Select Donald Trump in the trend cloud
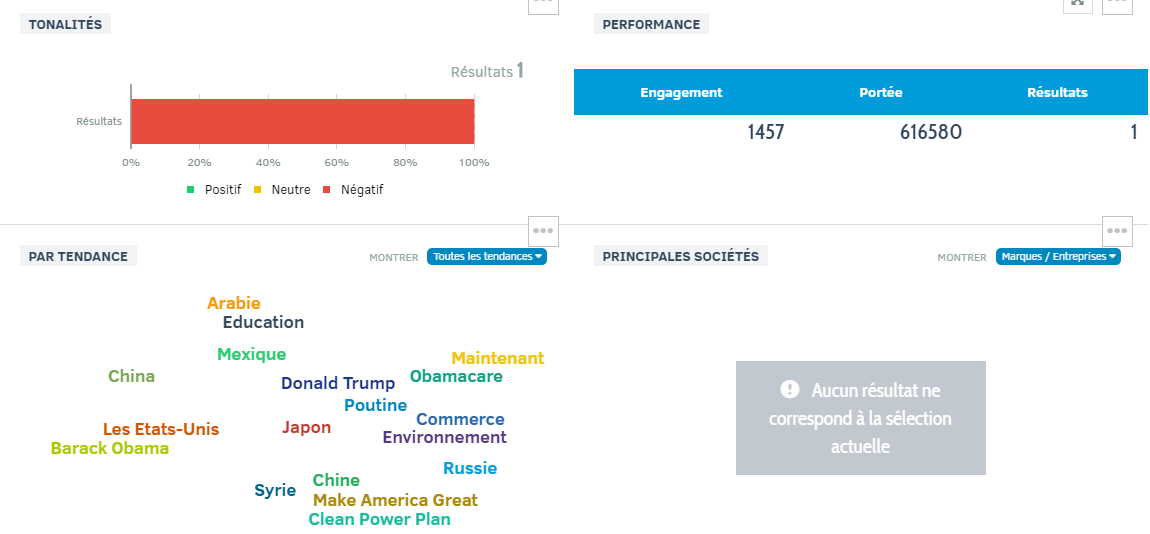Viewport: 1150px width, 534px height. click(x=338, y=383)
